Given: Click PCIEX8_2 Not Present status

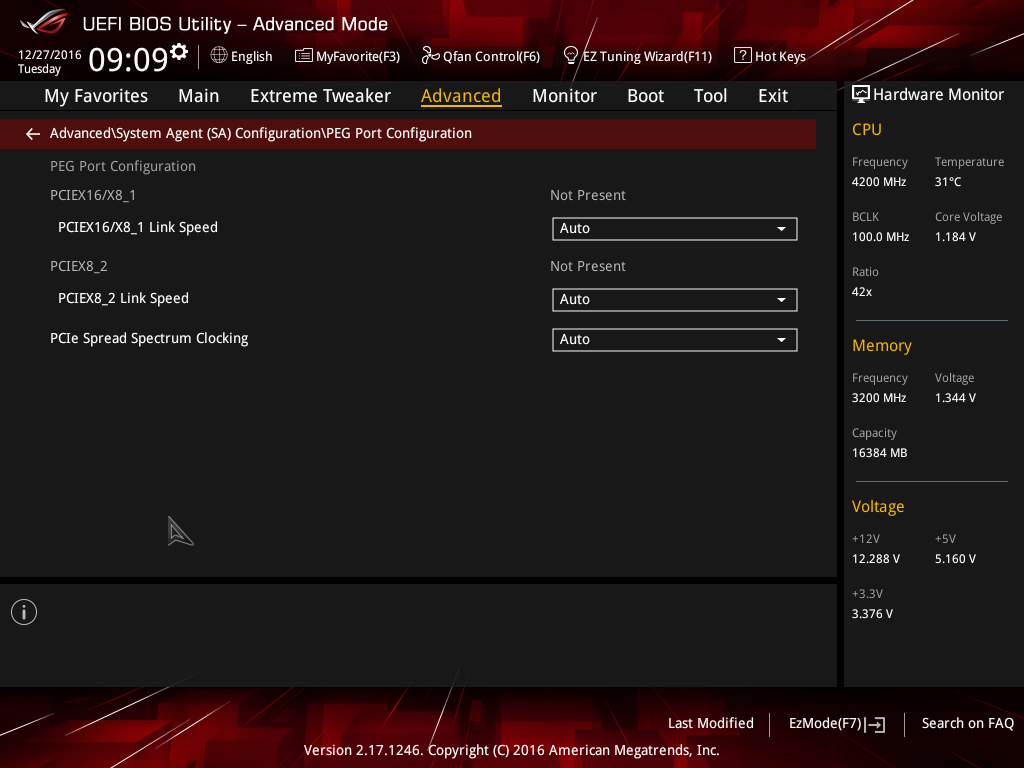Looking at the screenshot, I should (x=588, y=266).
